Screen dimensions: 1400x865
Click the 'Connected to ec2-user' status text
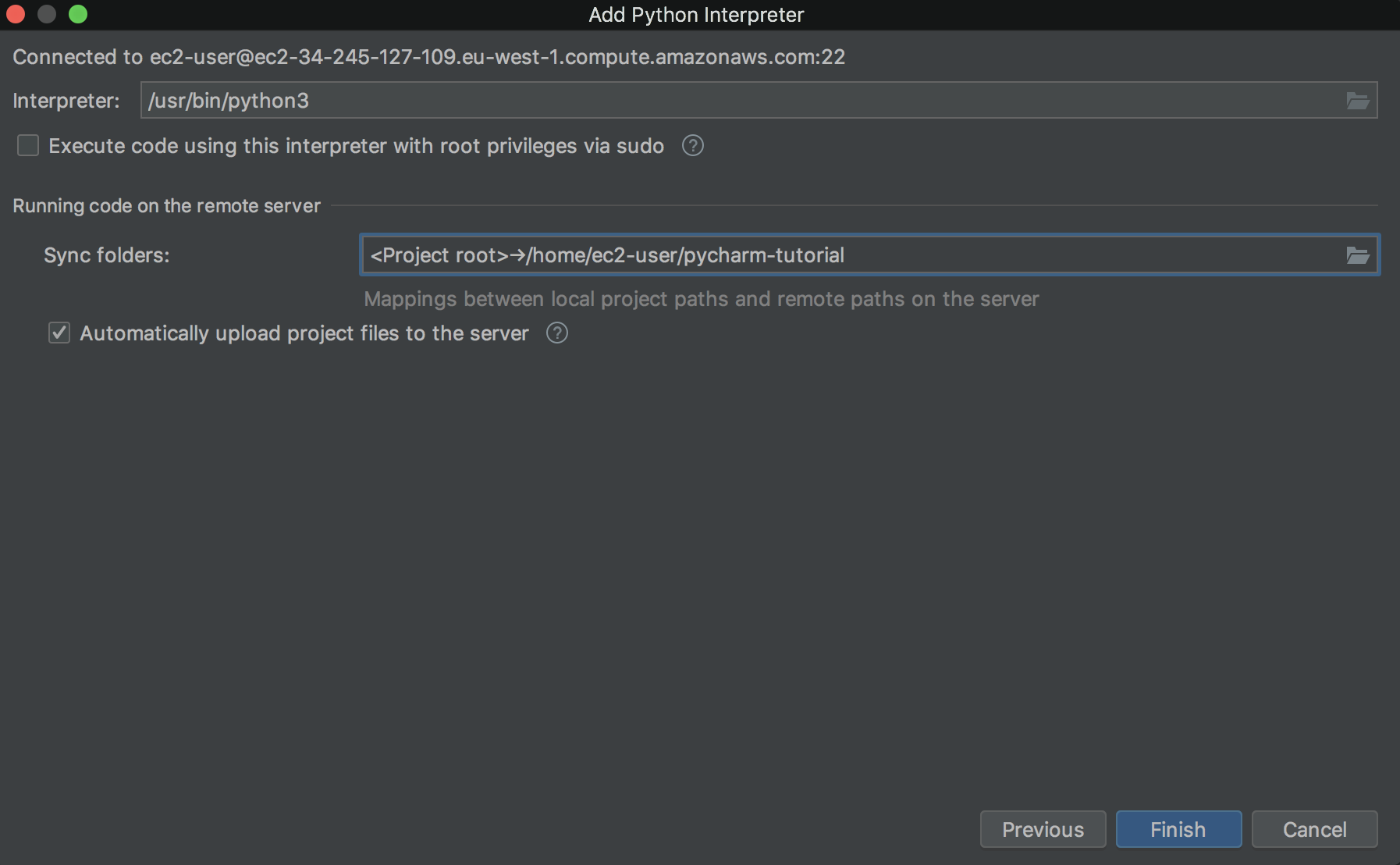click(428, 57)
